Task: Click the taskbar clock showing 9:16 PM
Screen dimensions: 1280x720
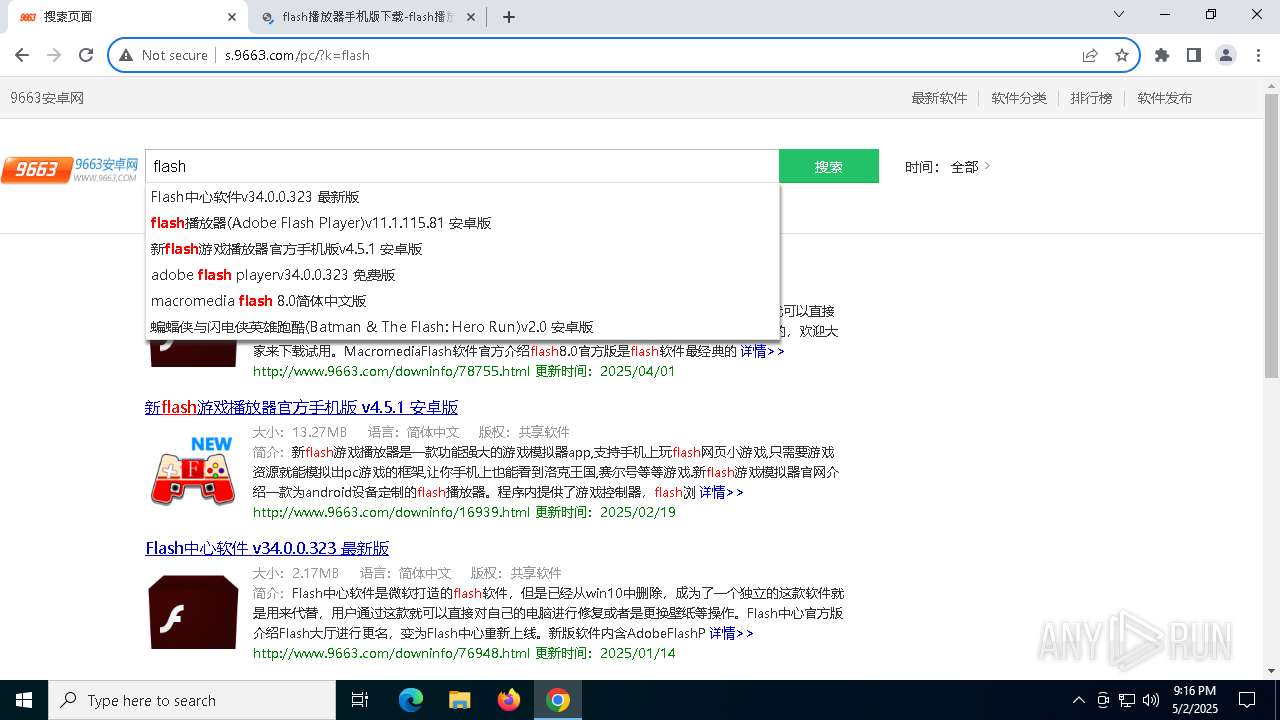Action: pyautogui.click(x=1195, y=700)
